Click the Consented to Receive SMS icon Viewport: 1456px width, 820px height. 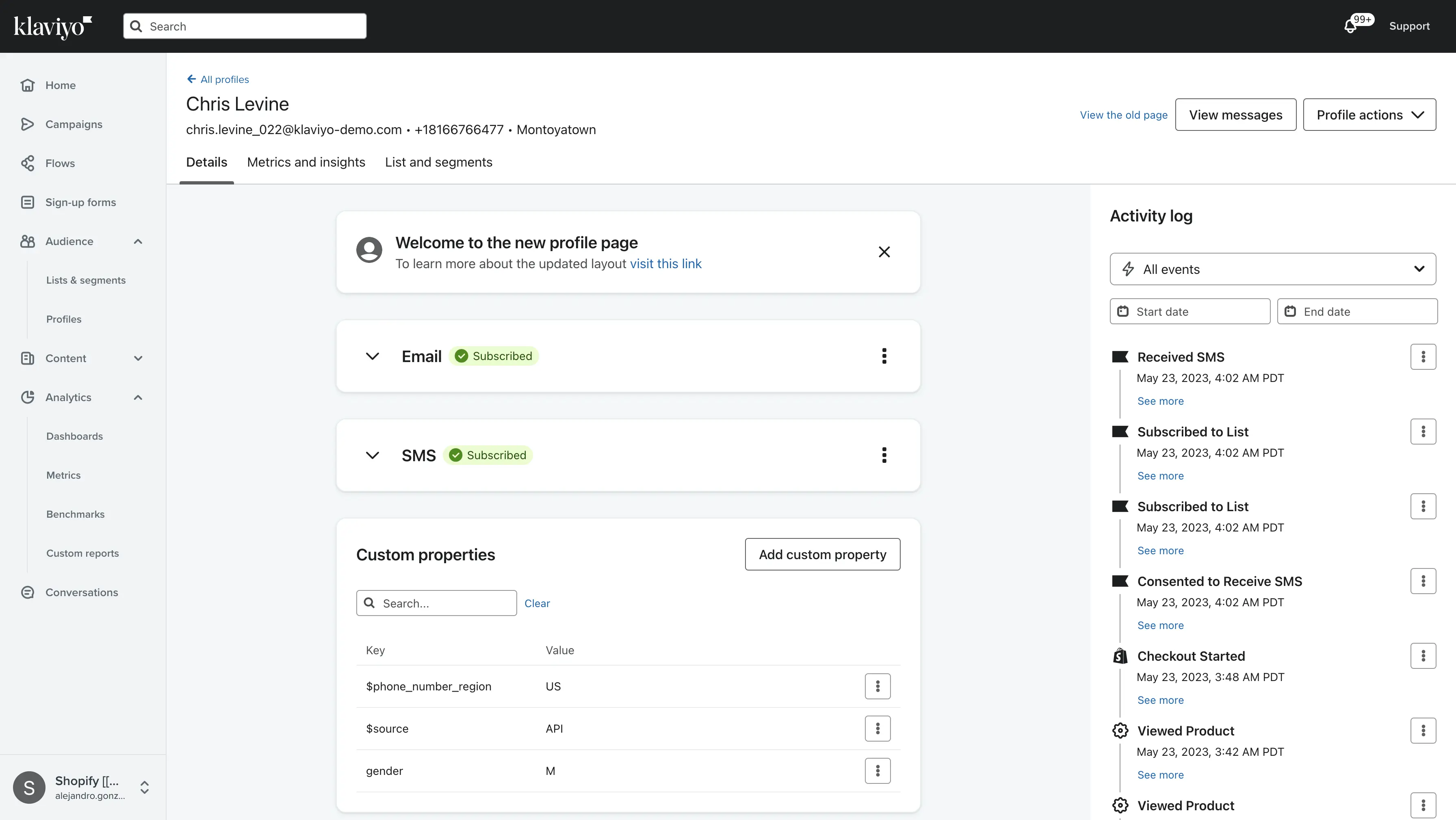point(1120,581)
